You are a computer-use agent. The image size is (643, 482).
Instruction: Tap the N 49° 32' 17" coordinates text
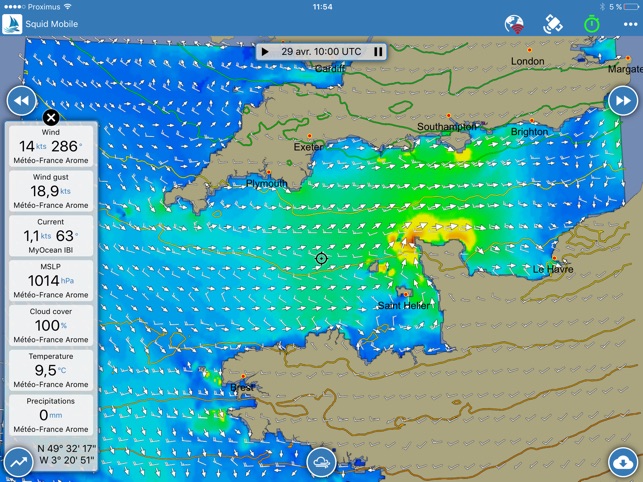tap(66, 448)
